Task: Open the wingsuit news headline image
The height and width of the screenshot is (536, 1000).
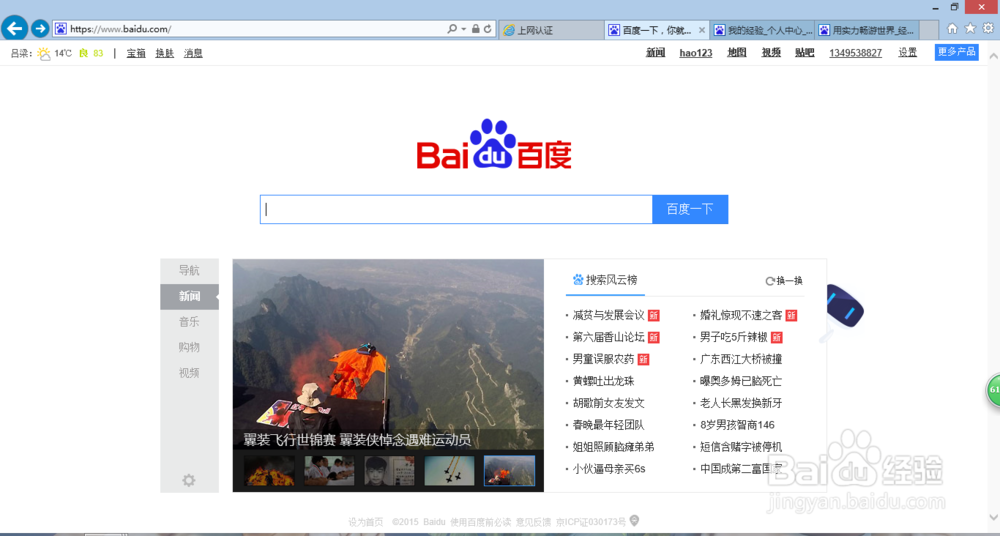Action: pyautogui.click(x=388, y=354)
